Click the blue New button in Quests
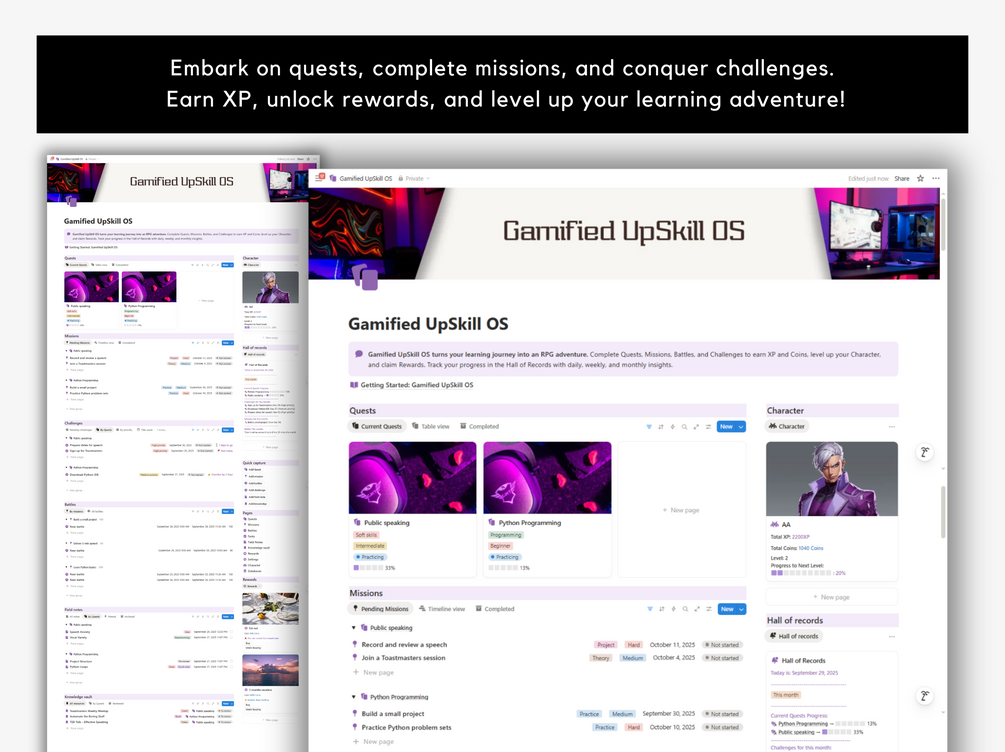 pyautogui.click(x=726, y=426)
